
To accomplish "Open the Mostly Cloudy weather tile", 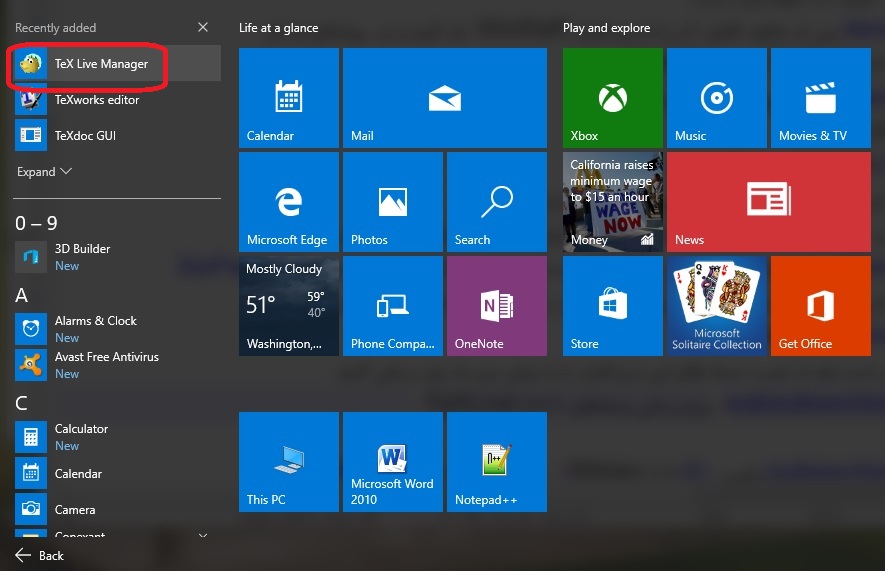I will [x=288, y=306].
